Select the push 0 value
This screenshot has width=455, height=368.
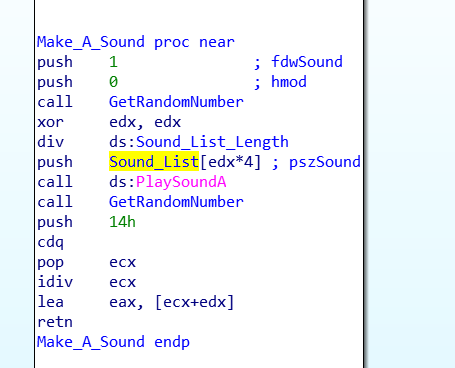(x=113, y=82)
